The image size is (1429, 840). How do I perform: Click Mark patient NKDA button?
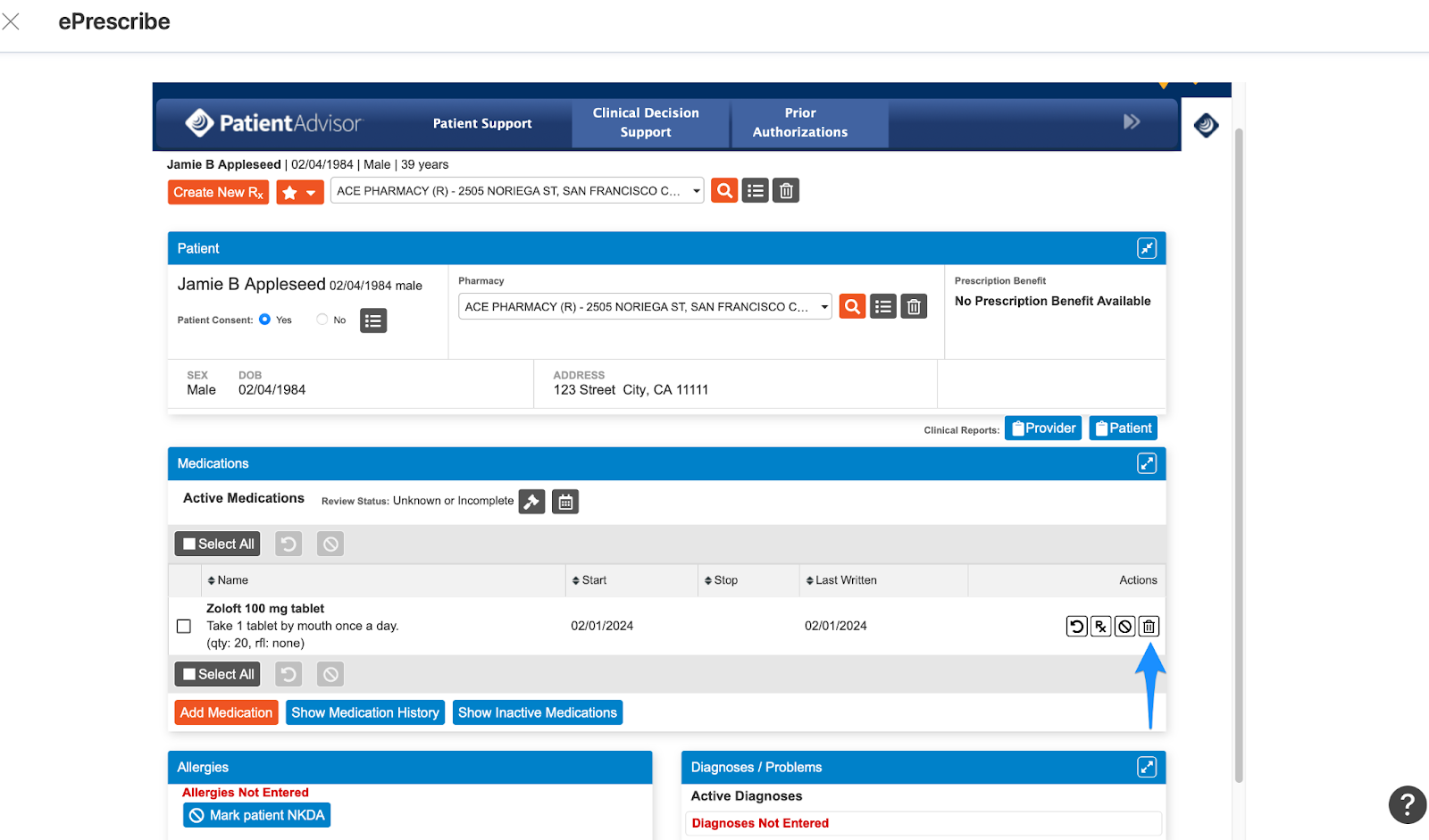[257, 815]
